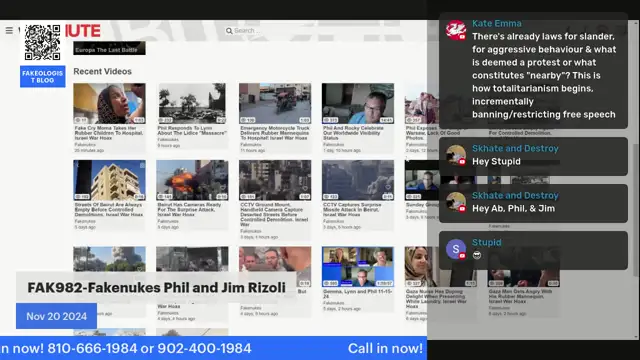Click 'CCTV Captures Surprise Missile Attack' title
The width and height of the screenshot is (640, 360).
pos(352,210)
